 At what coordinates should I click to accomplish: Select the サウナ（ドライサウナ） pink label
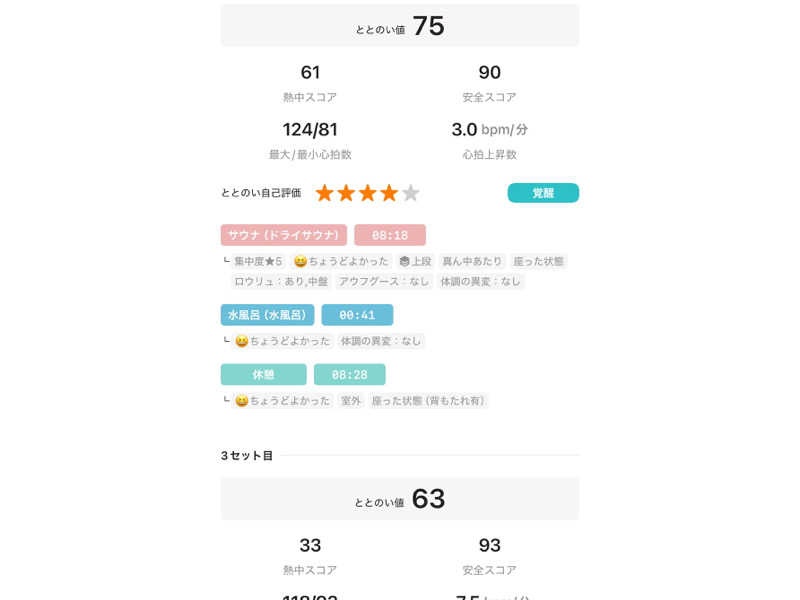284,235
